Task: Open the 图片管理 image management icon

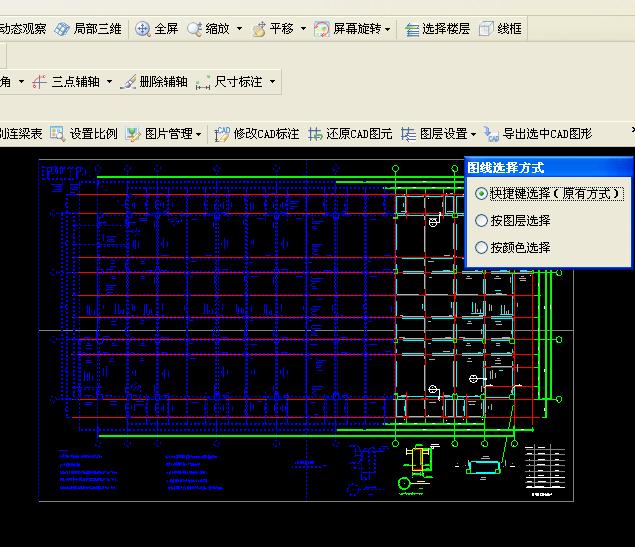Action: pos(133,134)
